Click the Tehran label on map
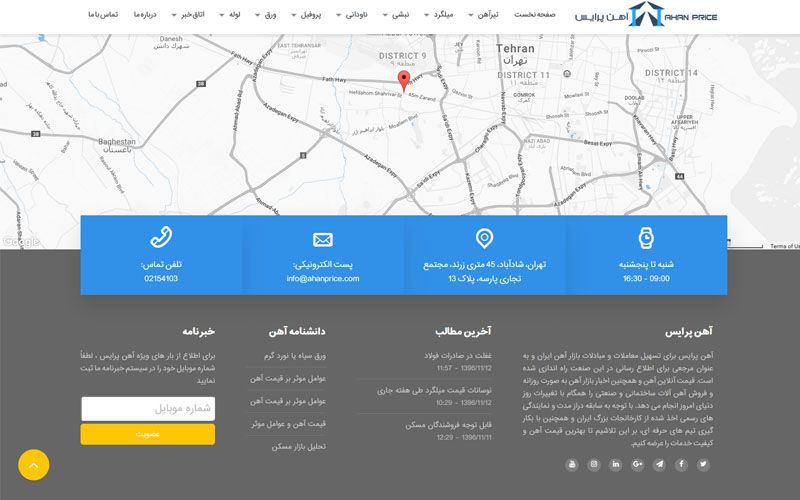The height and width of the screenshot is (500, 800). 515,49
